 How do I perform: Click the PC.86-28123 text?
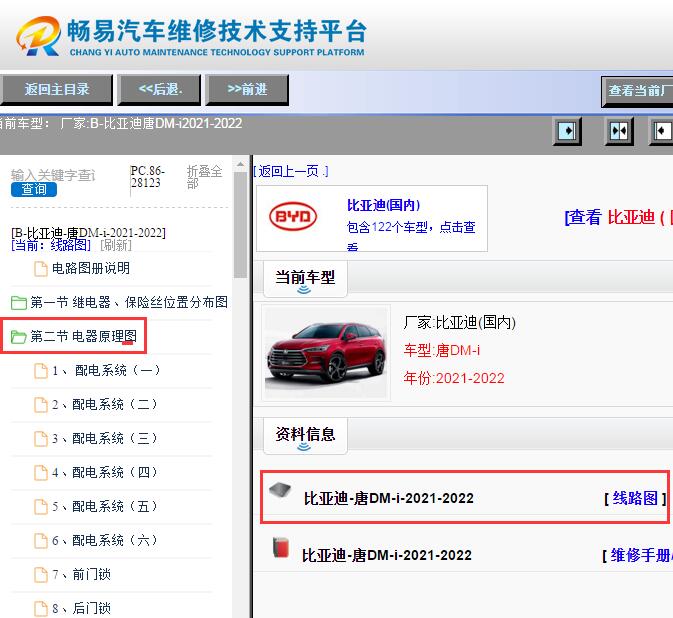click(x=148, y=177)
